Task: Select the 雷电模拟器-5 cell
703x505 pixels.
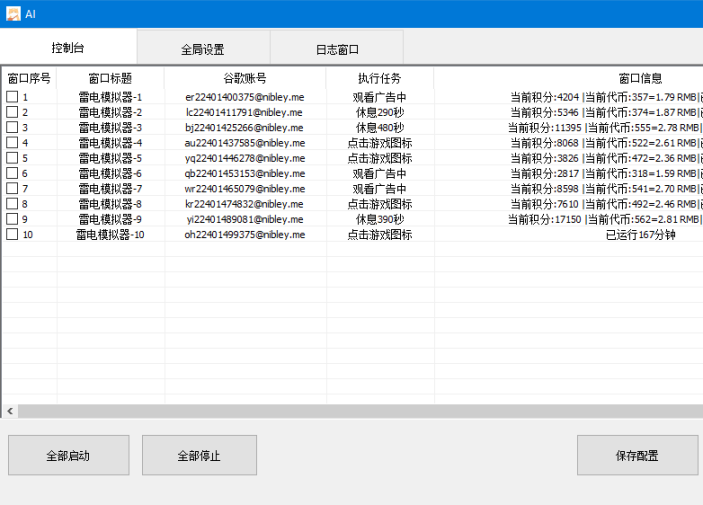Action: [x=110, y=158]
